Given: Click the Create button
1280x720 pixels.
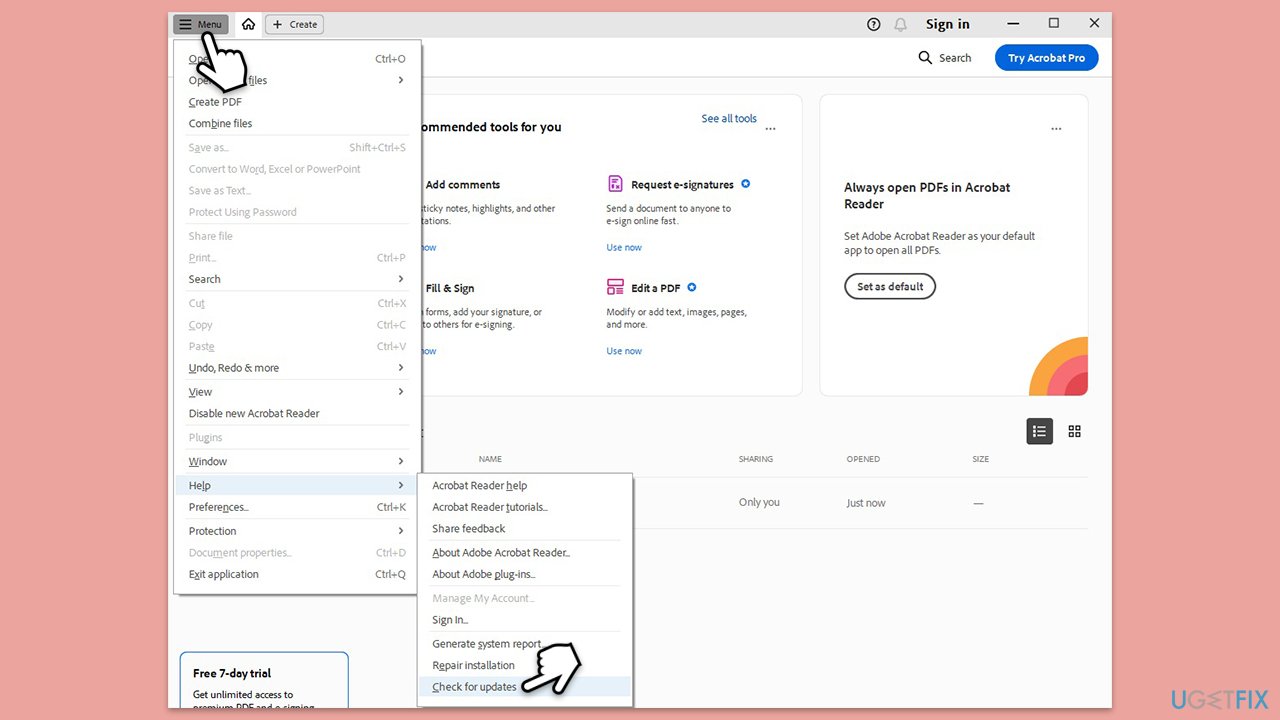Looking at the screenshot, I should pos(294,24).
